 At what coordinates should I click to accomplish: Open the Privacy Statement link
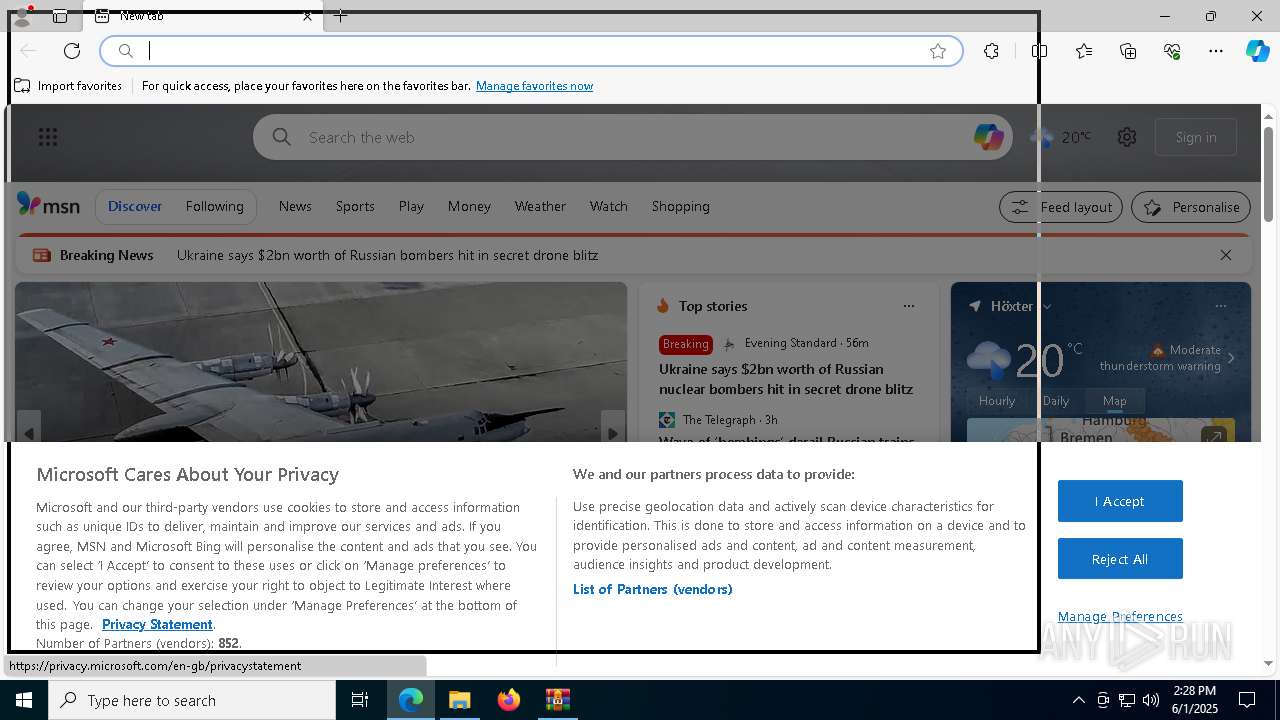click(x=157, y=624)
